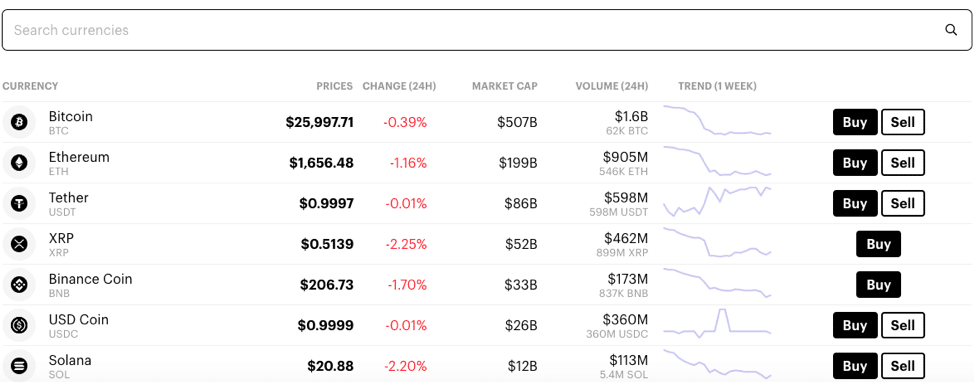Buy Binance Coin
Viewport: 974px width, 383px height.
(x=878, y=285)
